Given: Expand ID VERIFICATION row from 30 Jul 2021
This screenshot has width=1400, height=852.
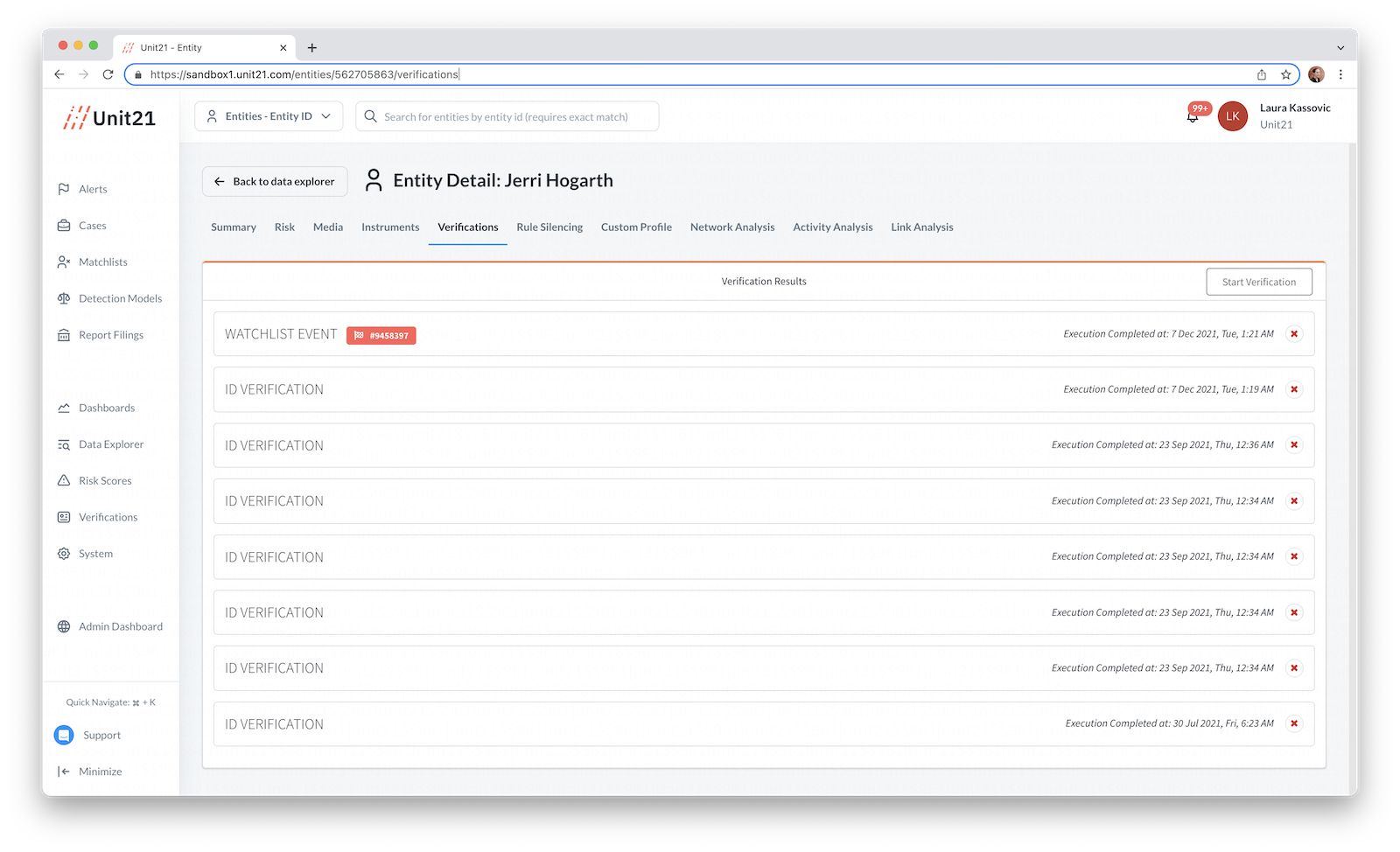Looking at the screenshot, I should pos(764,723).
